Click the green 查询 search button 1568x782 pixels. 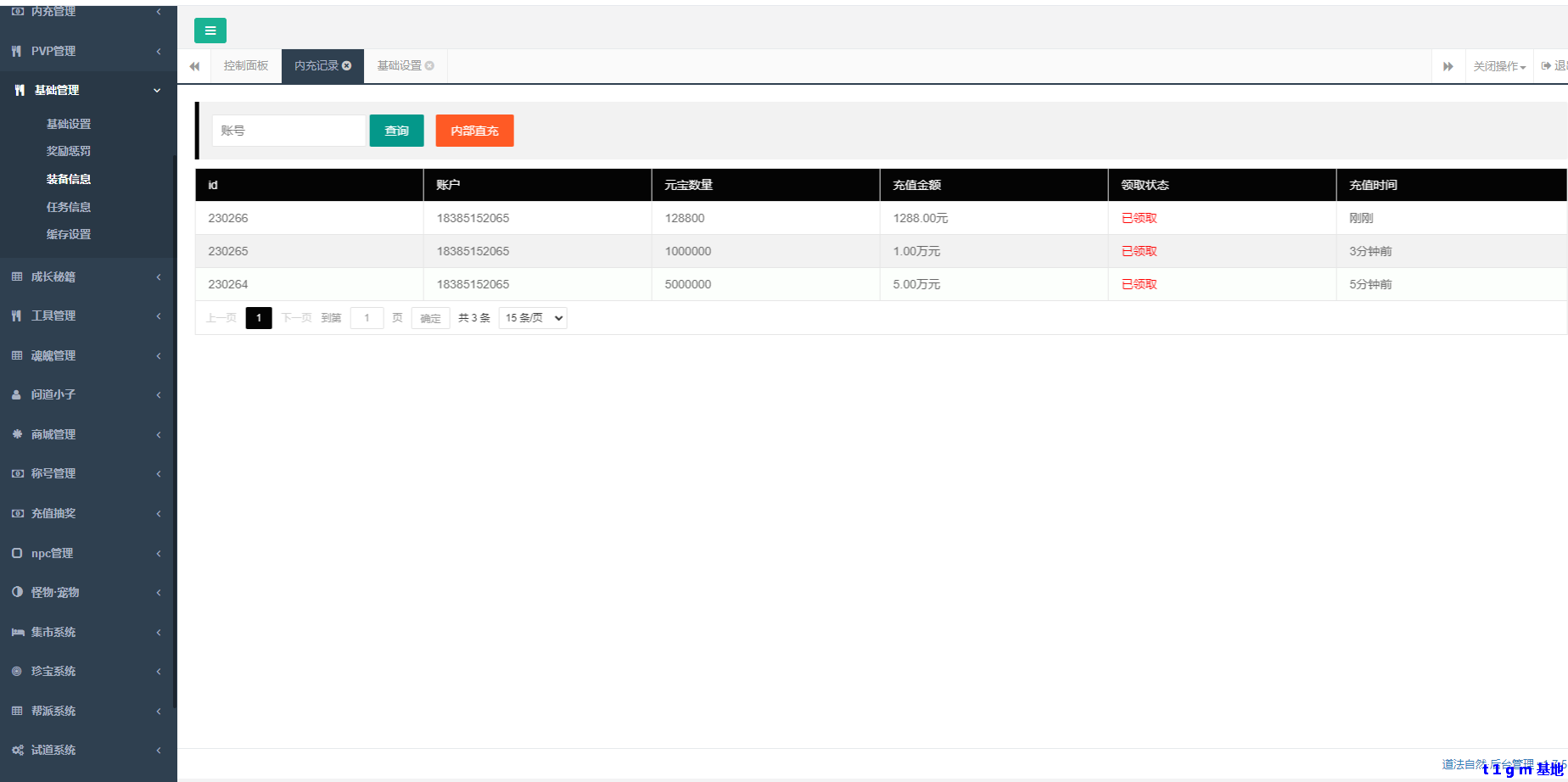396,131
